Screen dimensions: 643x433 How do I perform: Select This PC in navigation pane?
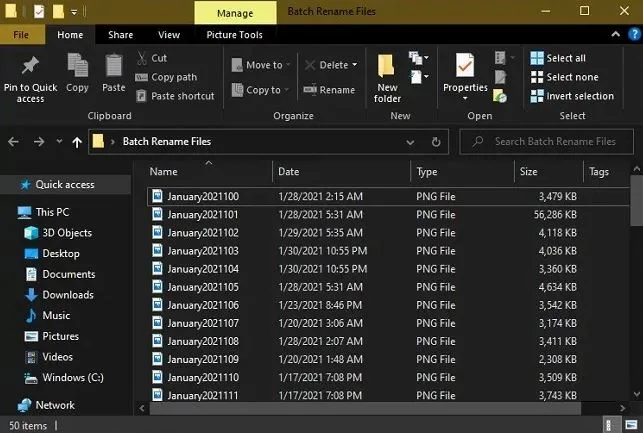coord(44,212)
